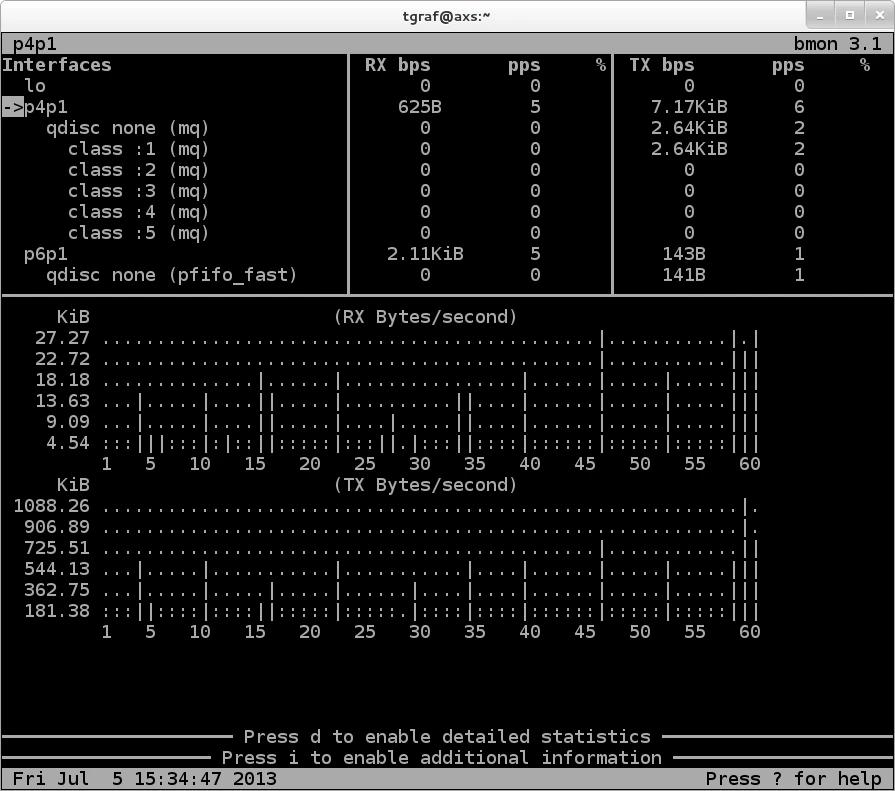Image resolution: width=895 pixels, height=791 pixels.
Task: Click the (RX Bytes/second) graph title
Action: click(425, 317)
